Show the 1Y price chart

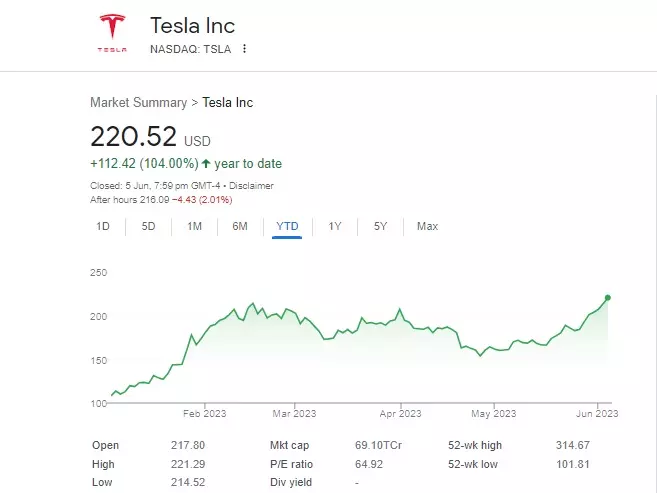335,226
